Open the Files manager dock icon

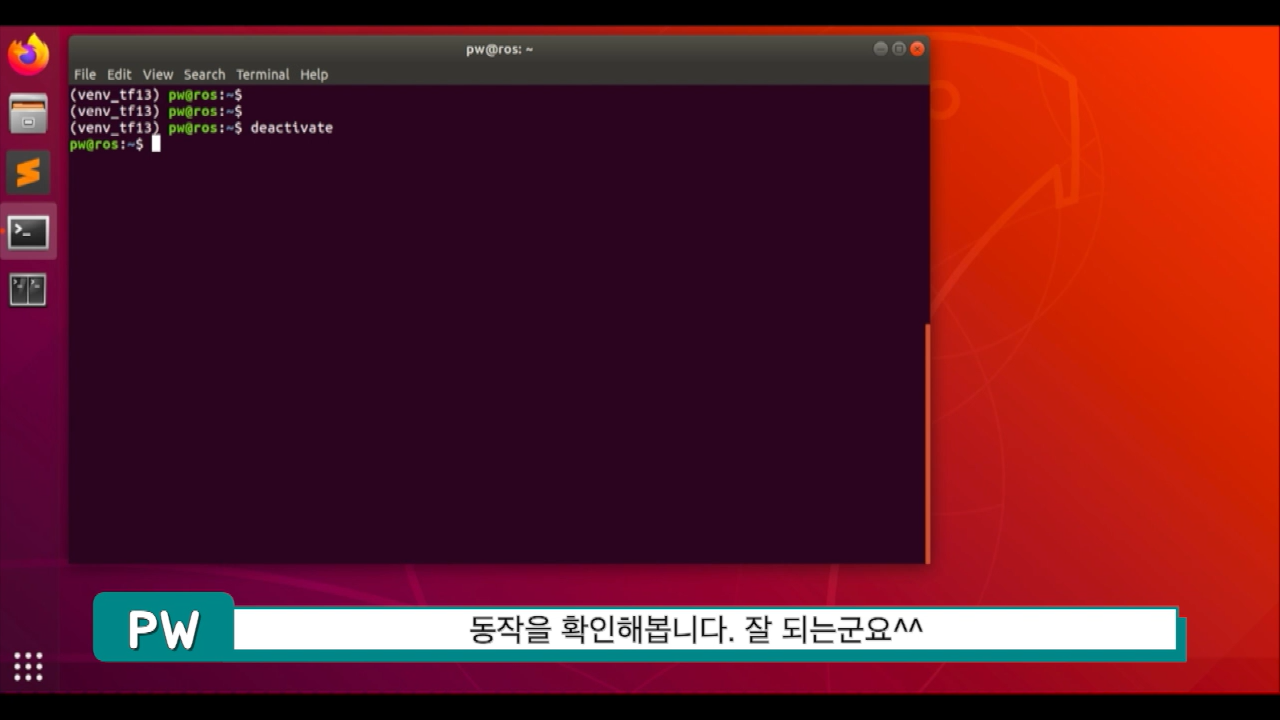click(x=28, y=113)
